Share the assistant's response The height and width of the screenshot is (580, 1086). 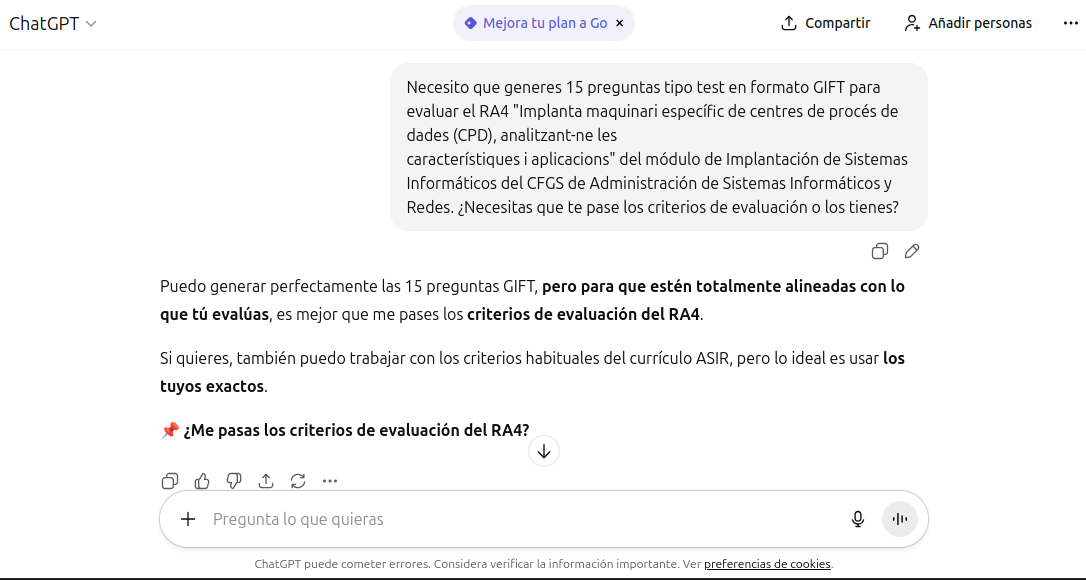point(266,481)
